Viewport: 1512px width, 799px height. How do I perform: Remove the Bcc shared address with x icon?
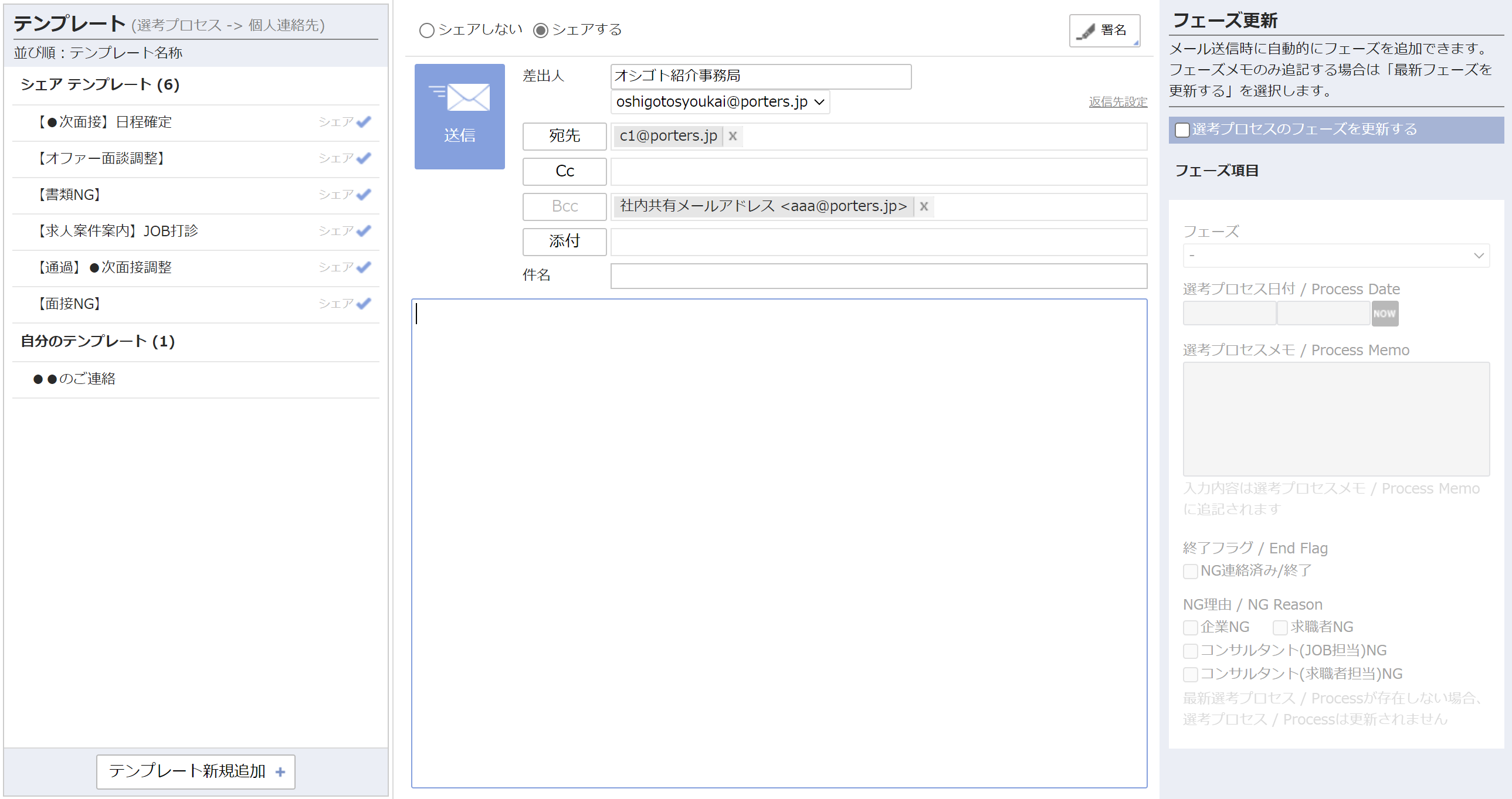pyautogui.click(x=923, y=206)
